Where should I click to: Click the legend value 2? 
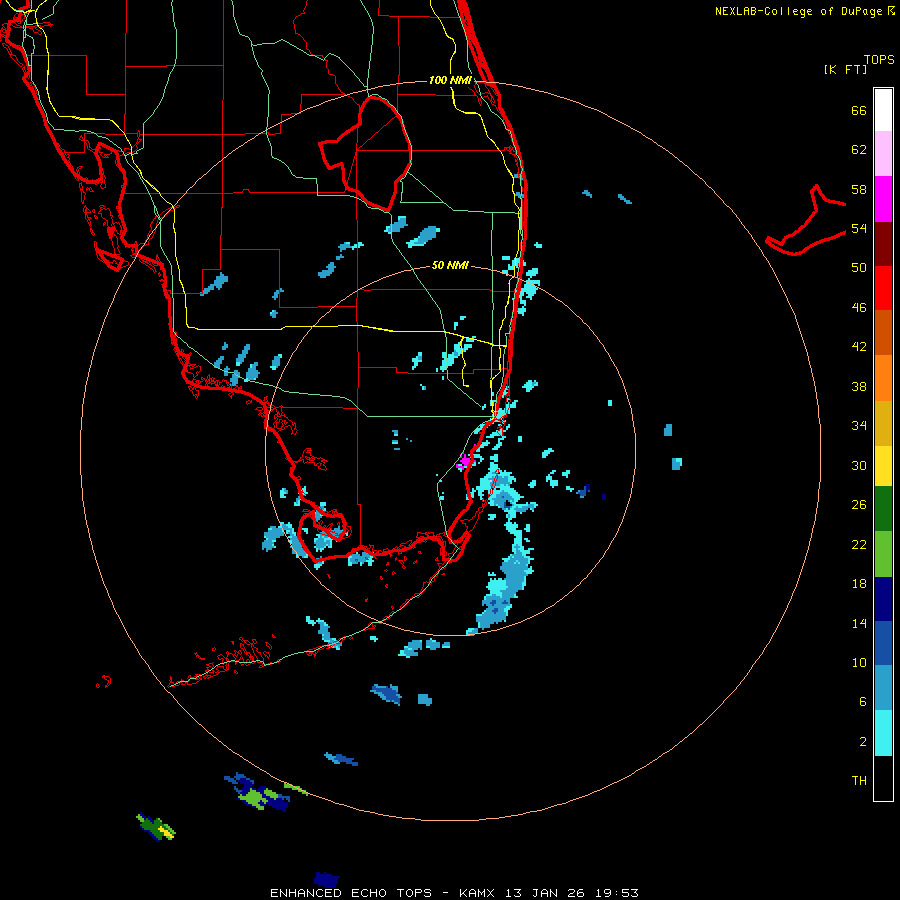pyautogui.click(x=863, y=742)
